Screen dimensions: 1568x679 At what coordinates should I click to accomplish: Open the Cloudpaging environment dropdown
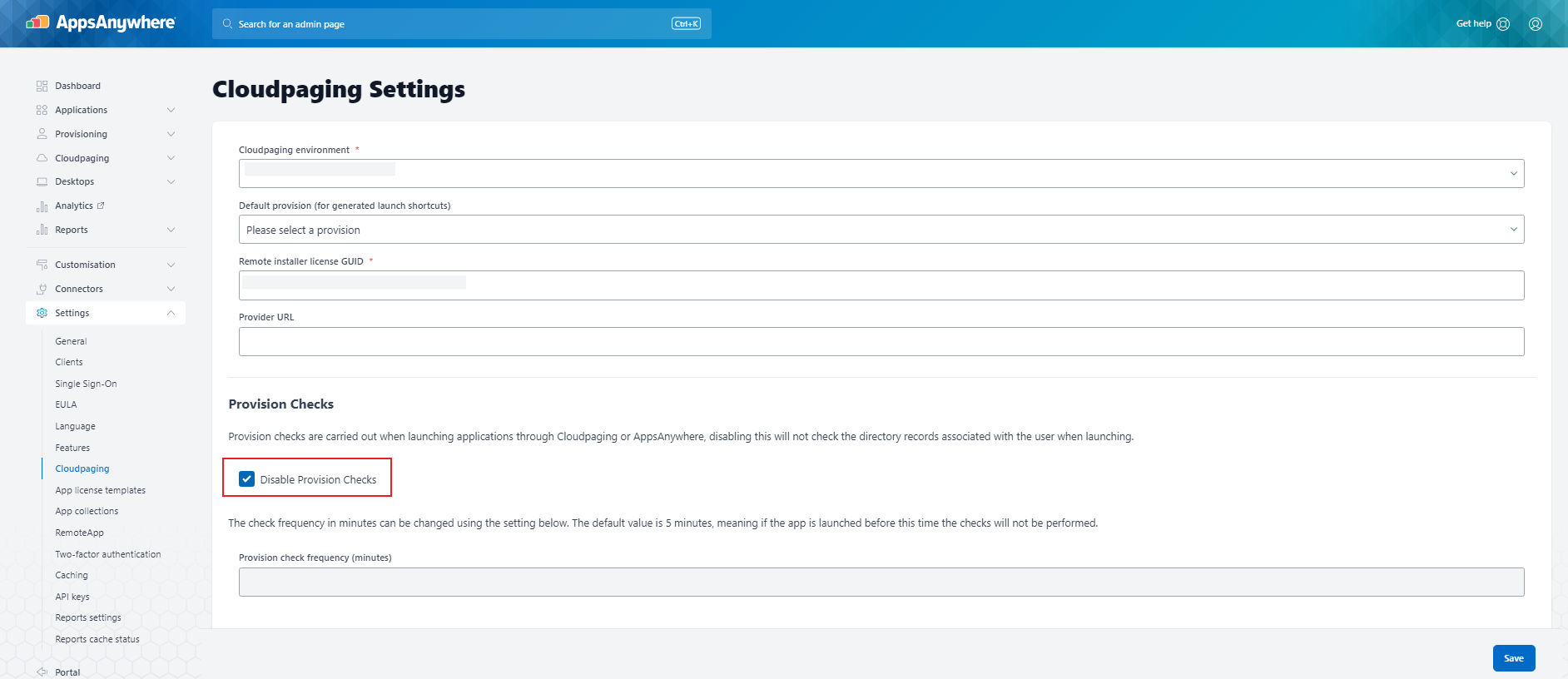point(881,174)
